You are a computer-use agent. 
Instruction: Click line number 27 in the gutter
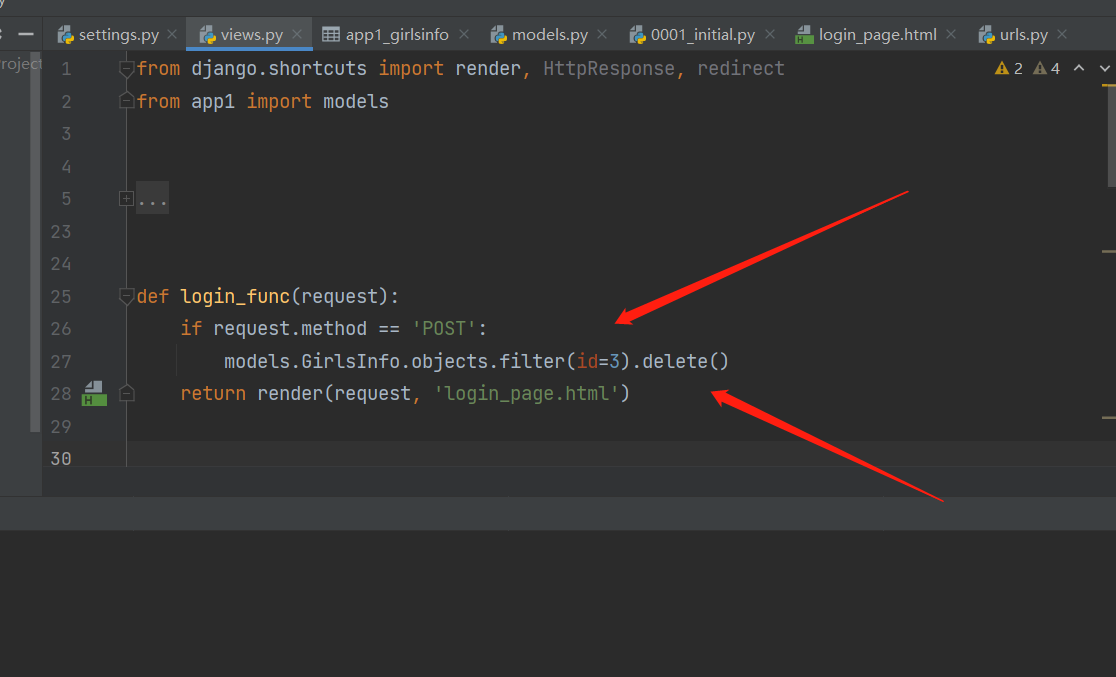click(61, 362)
